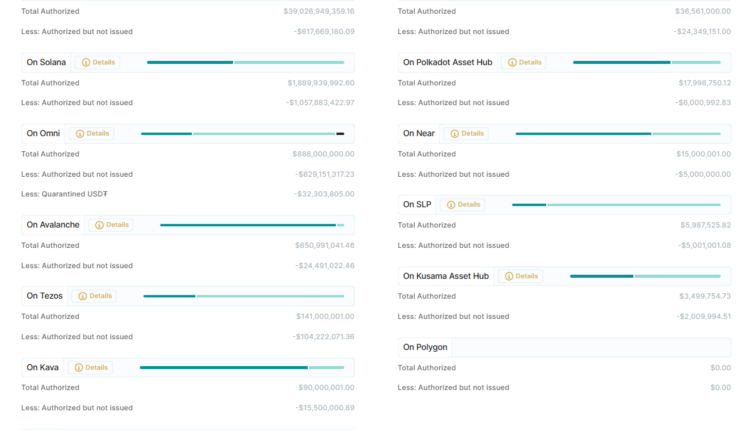Select the On Kava section label
The width and height of the screenshot is (750, 430).
click(42, 367)
